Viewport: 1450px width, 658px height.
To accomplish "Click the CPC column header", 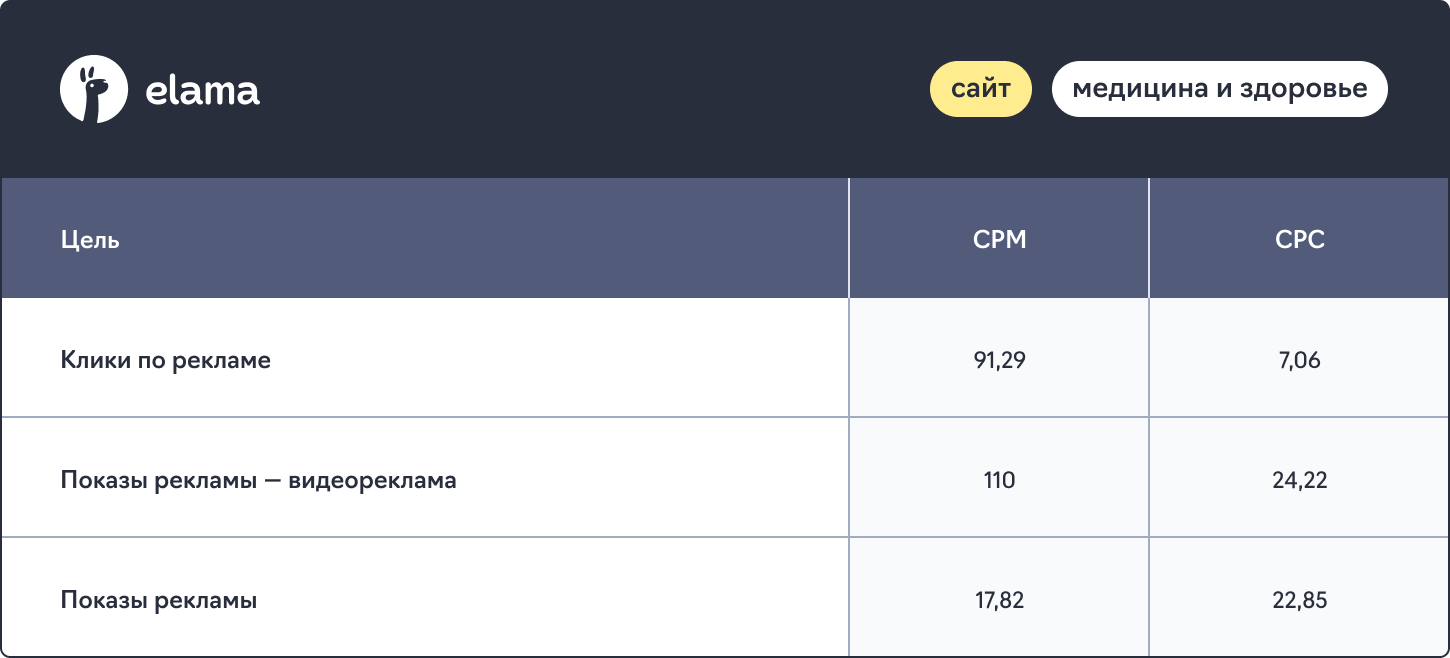I will point(1300,240).
